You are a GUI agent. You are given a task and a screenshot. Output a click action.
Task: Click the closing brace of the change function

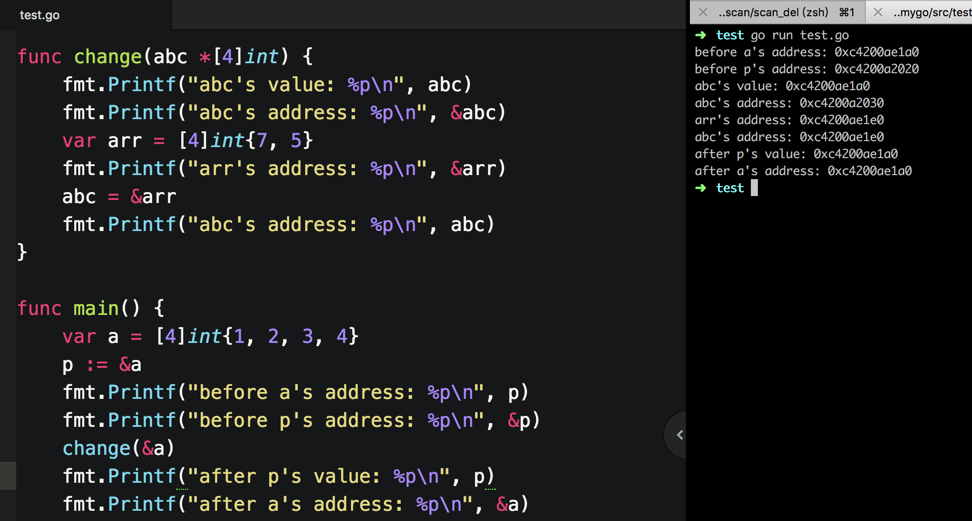tap(22, 252)
